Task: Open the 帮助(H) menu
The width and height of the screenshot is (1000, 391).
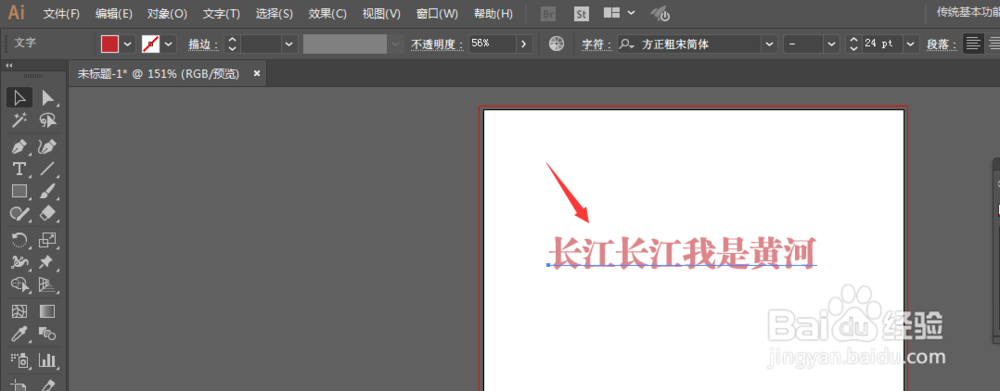Action: tap(493, 13)
